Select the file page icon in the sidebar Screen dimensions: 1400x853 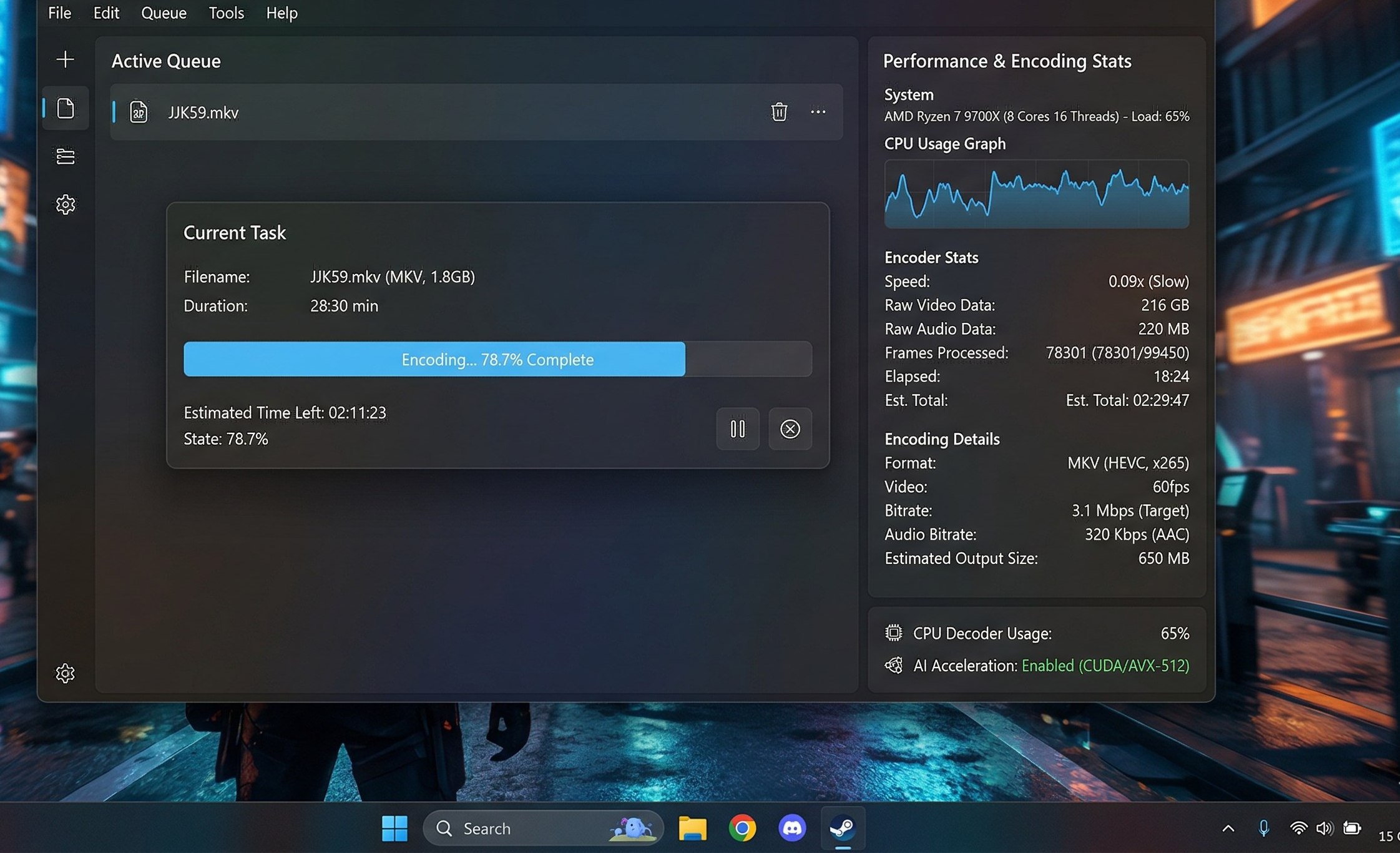tap(66, 108)
